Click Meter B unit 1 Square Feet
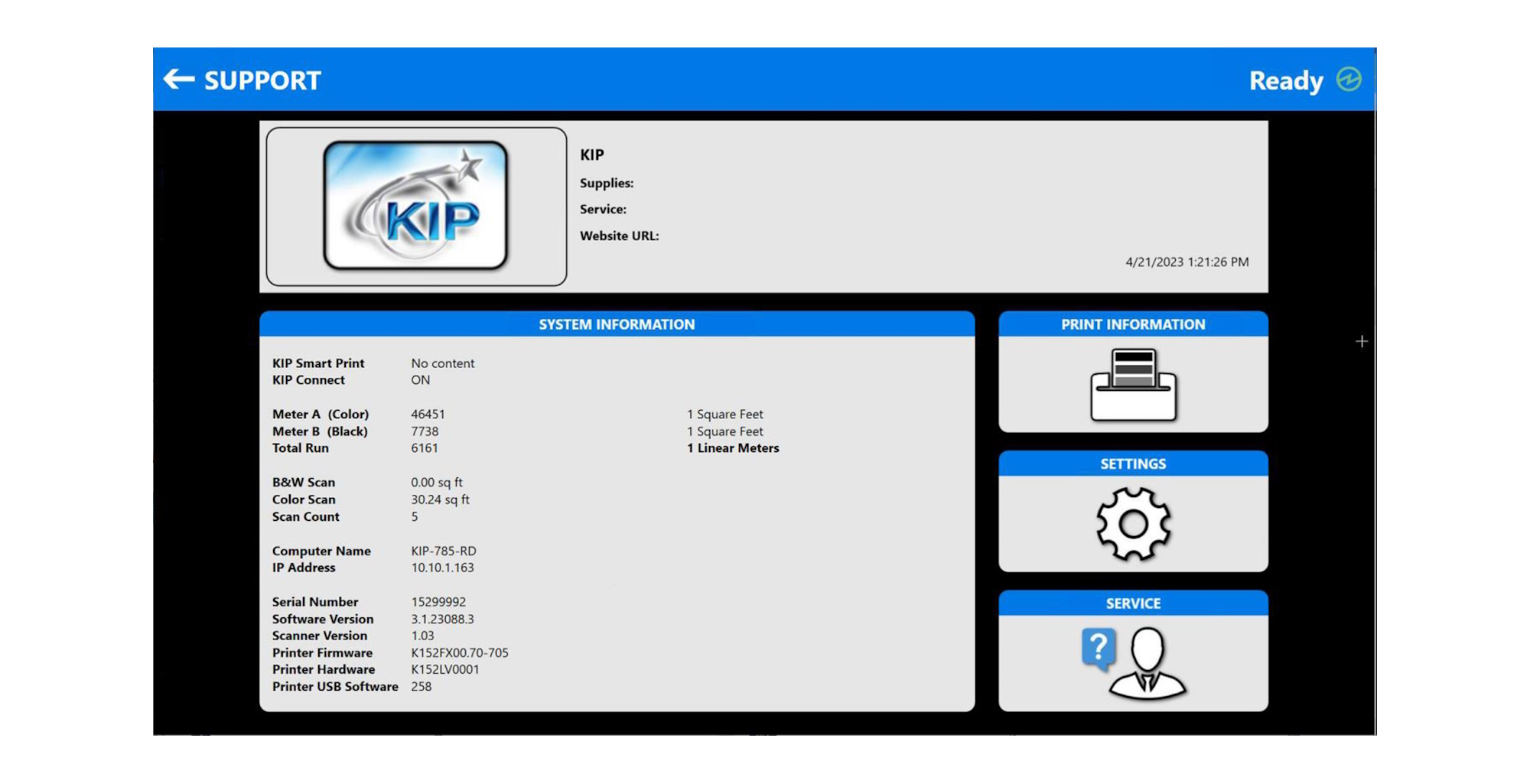The width and height of the screenshot is (1530, 784). (x=724, y=431)
